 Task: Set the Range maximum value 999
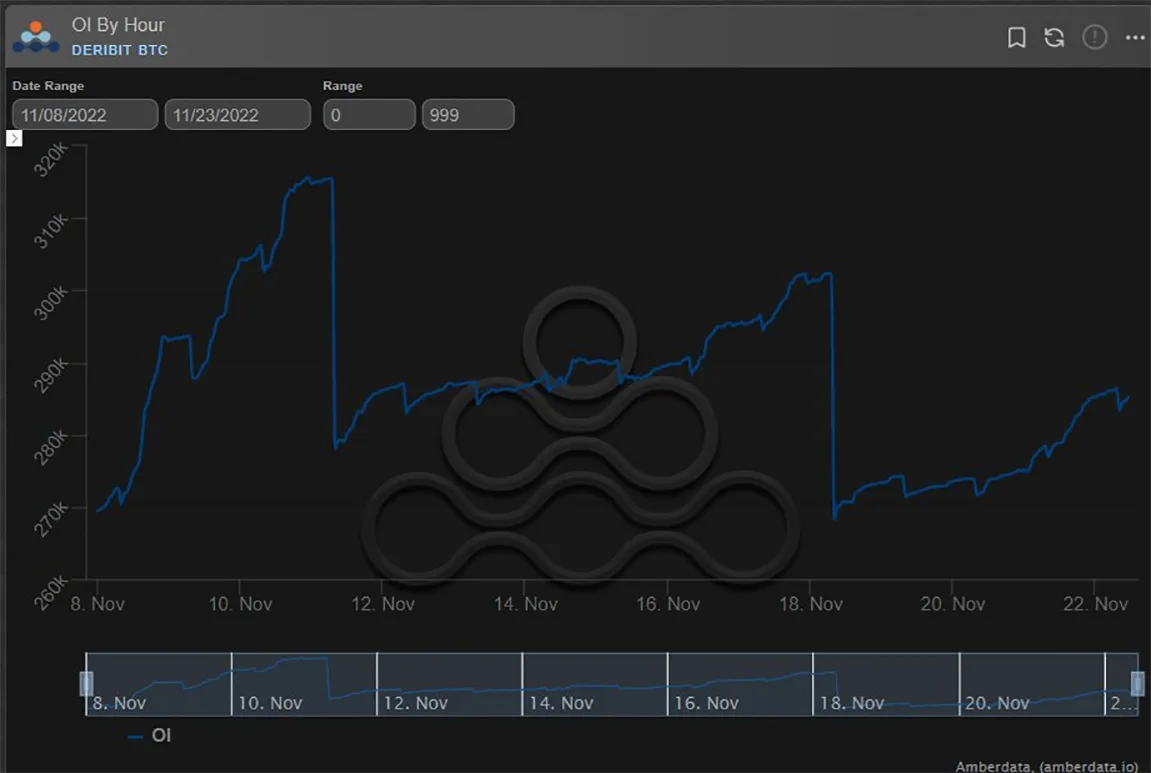468,115
